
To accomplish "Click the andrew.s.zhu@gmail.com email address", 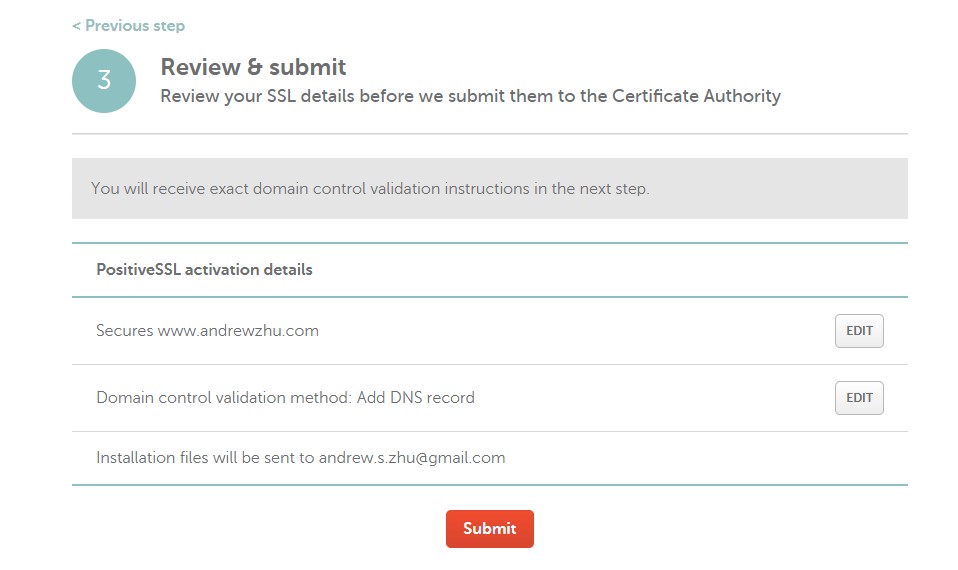I will (x=412, y=458).
